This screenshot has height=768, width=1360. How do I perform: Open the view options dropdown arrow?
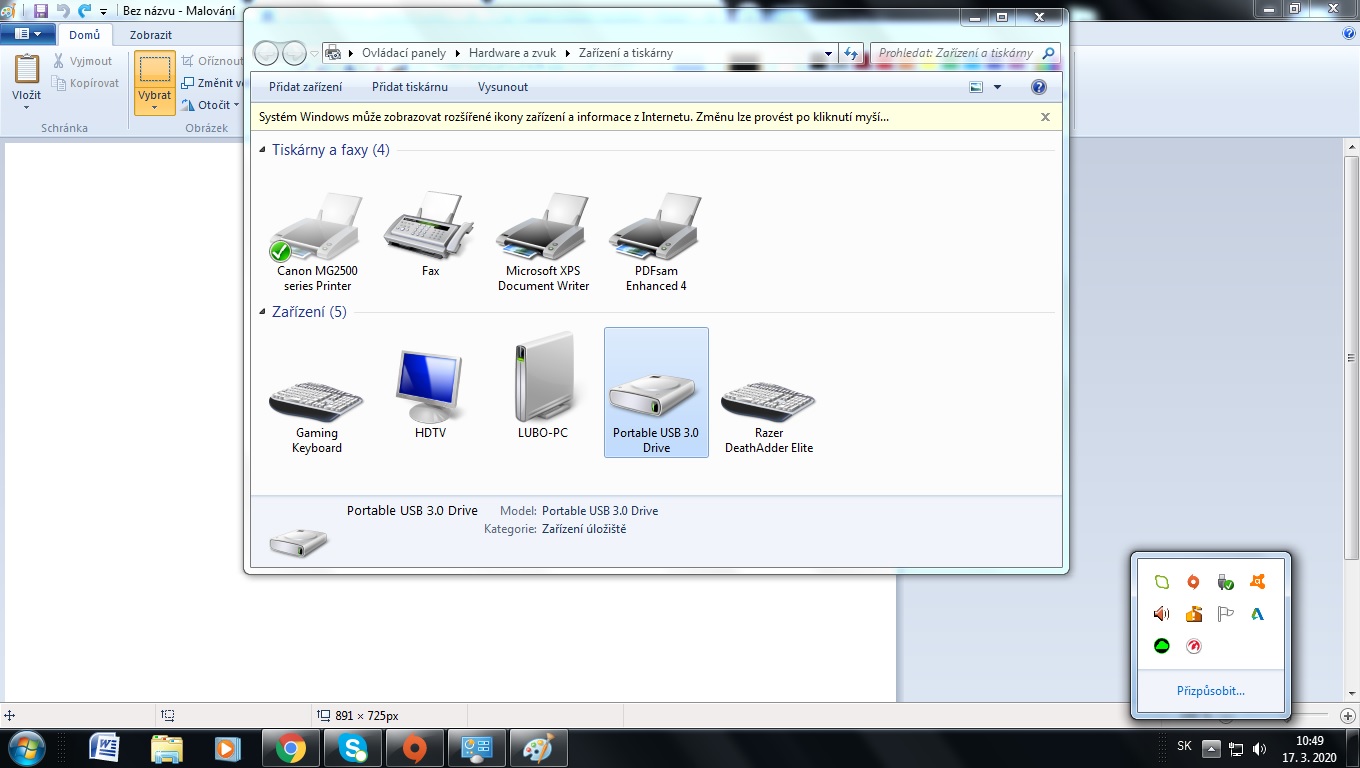(997, 87)
